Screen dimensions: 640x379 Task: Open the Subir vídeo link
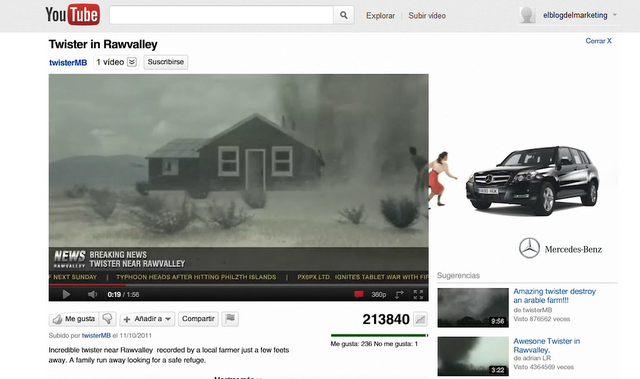pos(427,16)
